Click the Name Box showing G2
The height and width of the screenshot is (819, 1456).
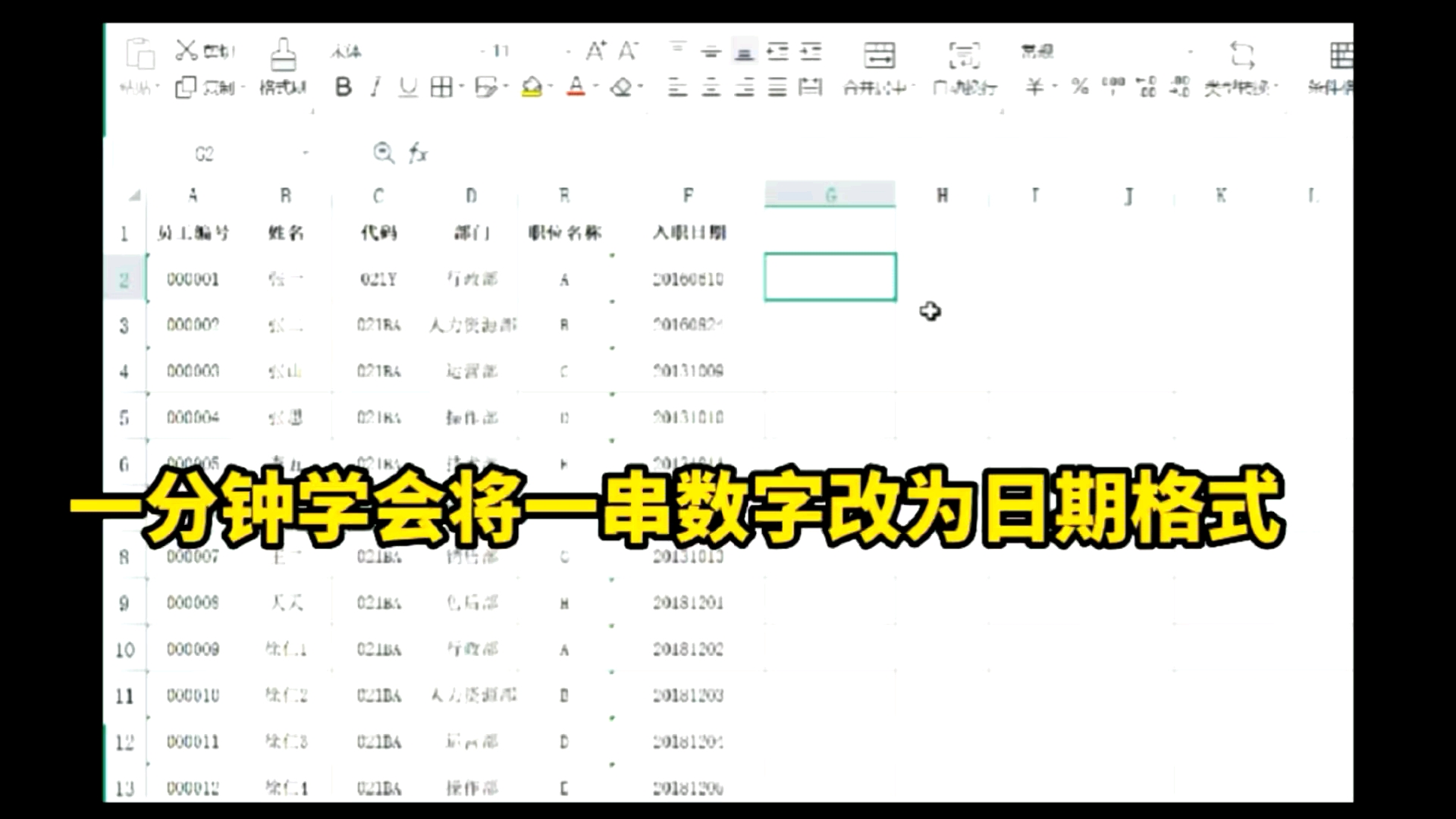pos(205,154)
